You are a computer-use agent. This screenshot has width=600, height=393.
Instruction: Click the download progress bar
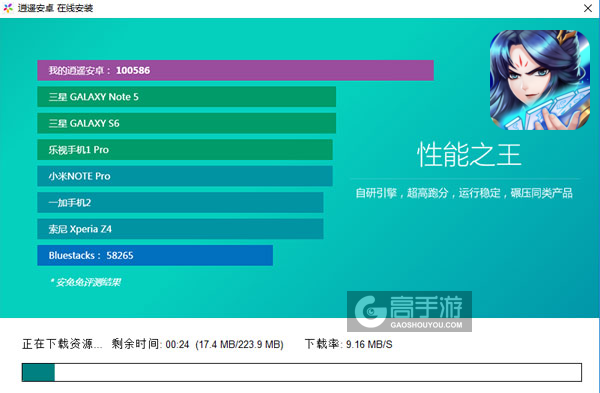point(302,372)
